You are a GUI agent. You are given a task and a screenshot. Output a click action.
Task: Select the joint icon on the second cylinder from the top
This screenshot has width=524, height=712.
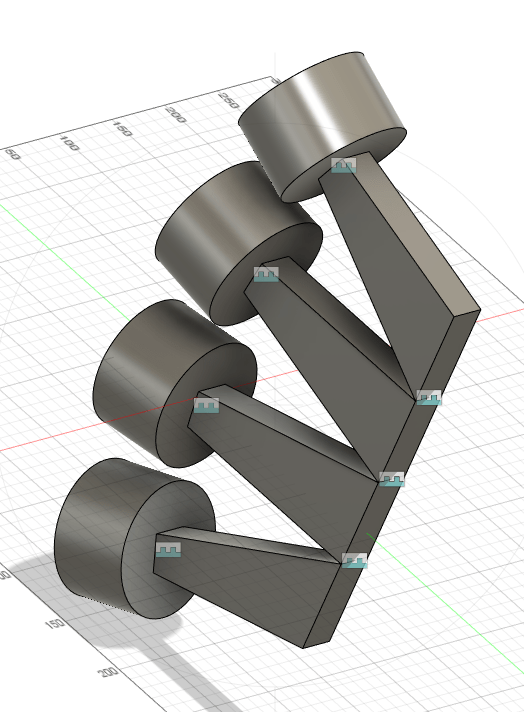pyautogui.click(x=266, y=274)
